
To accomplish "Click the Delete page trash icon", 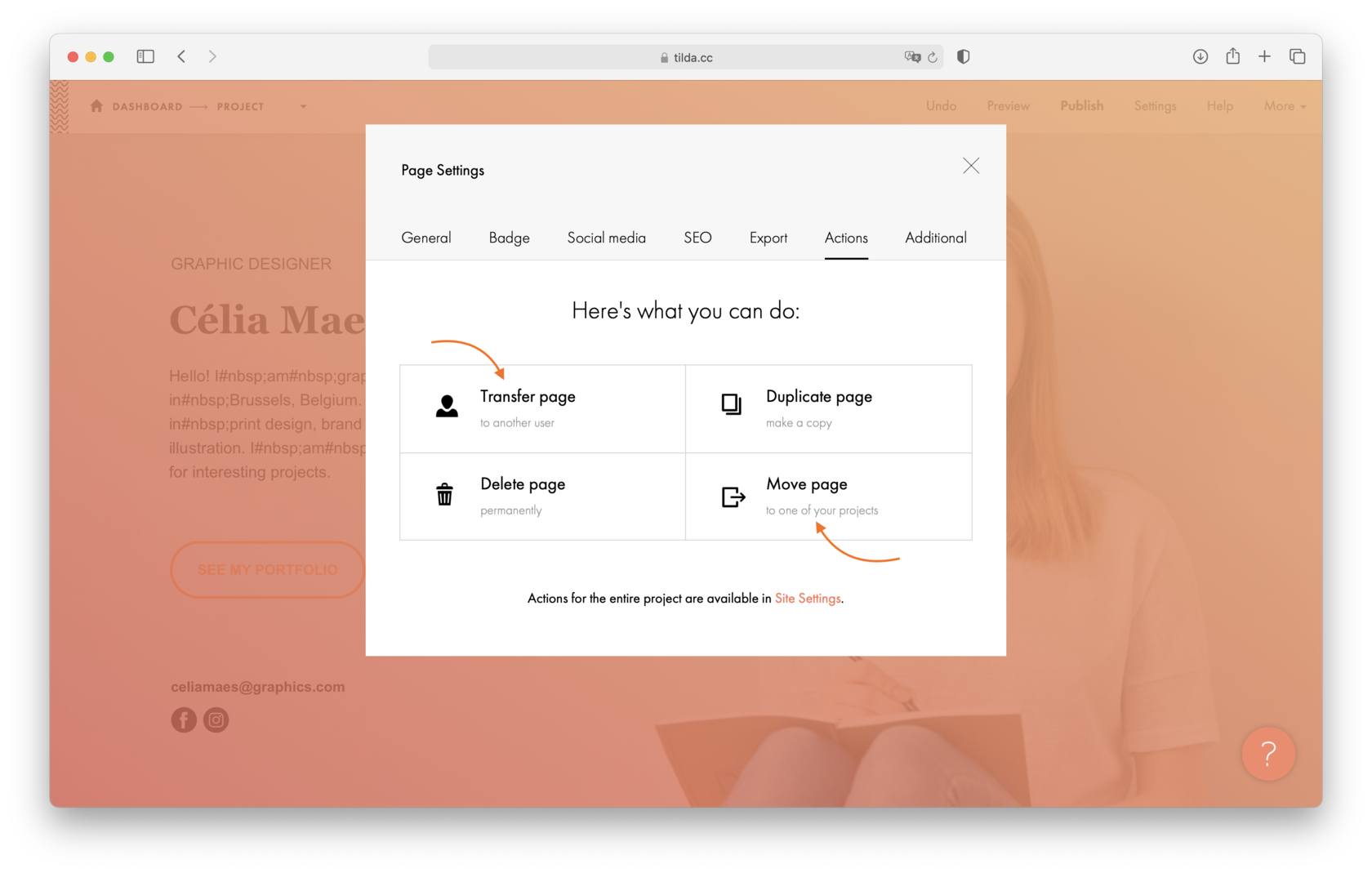I will [x=444, y=494].
